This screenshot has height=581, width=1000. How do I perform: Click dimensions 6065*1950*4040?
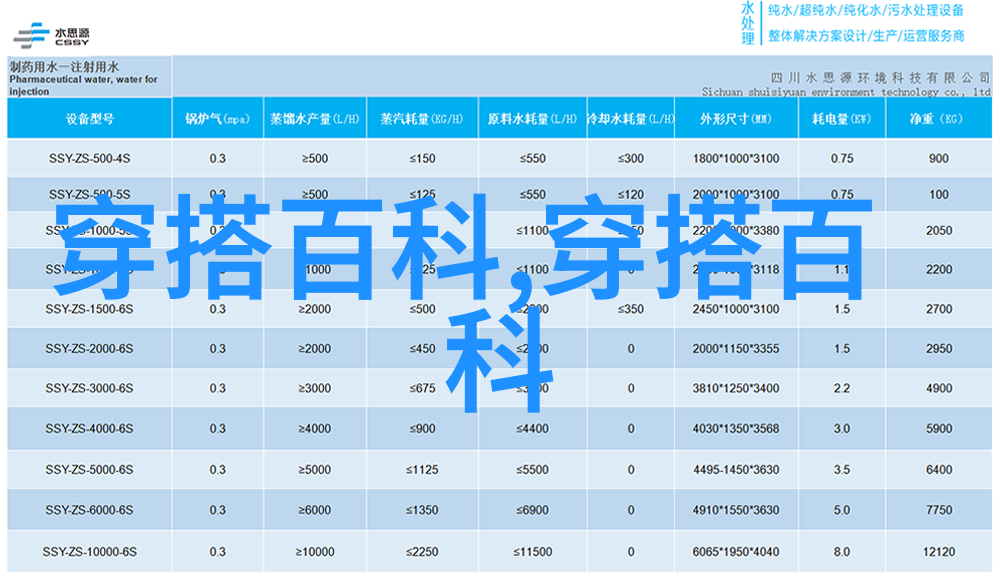point(736,552)
